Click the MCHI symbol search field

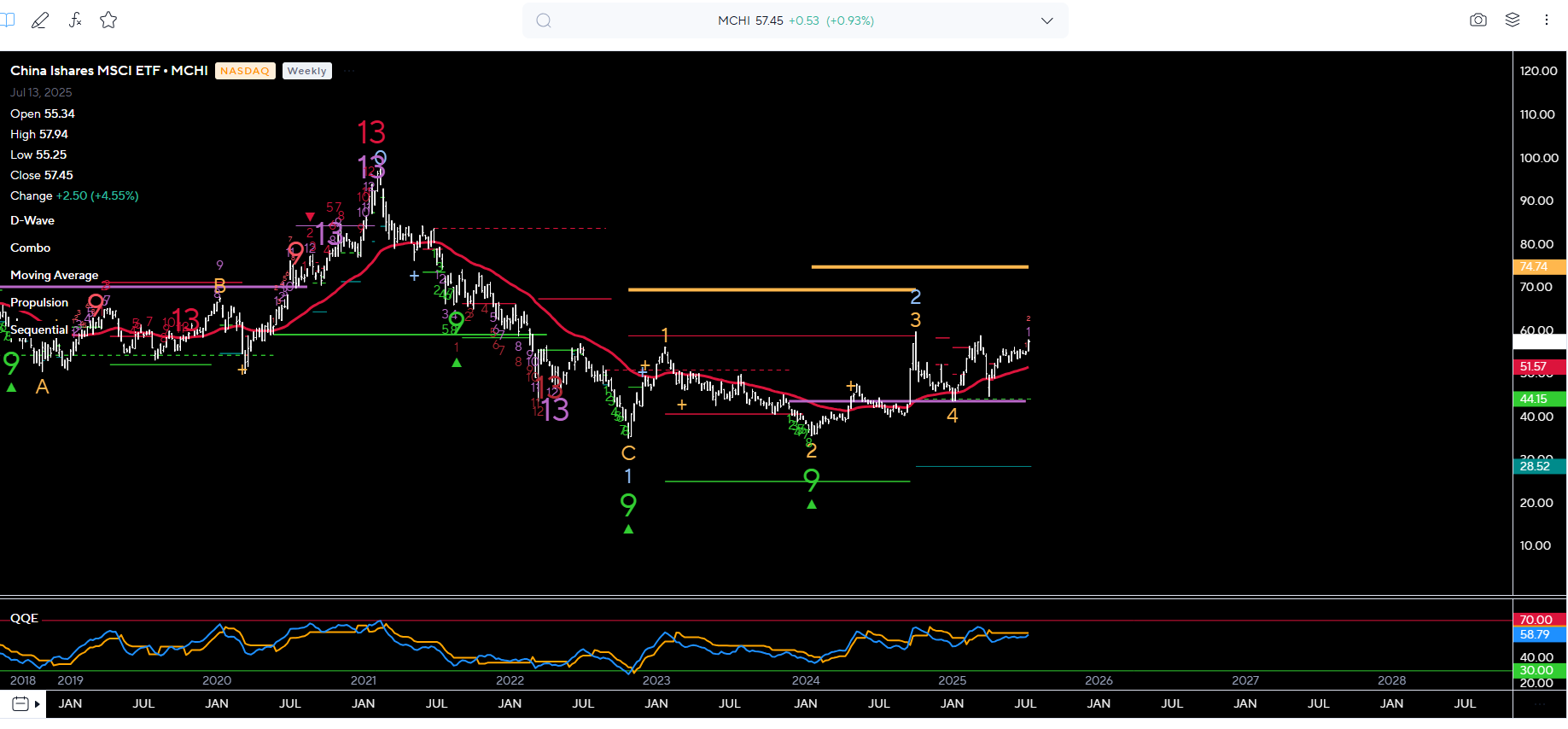pyautogui.click(x=796, y=20)
